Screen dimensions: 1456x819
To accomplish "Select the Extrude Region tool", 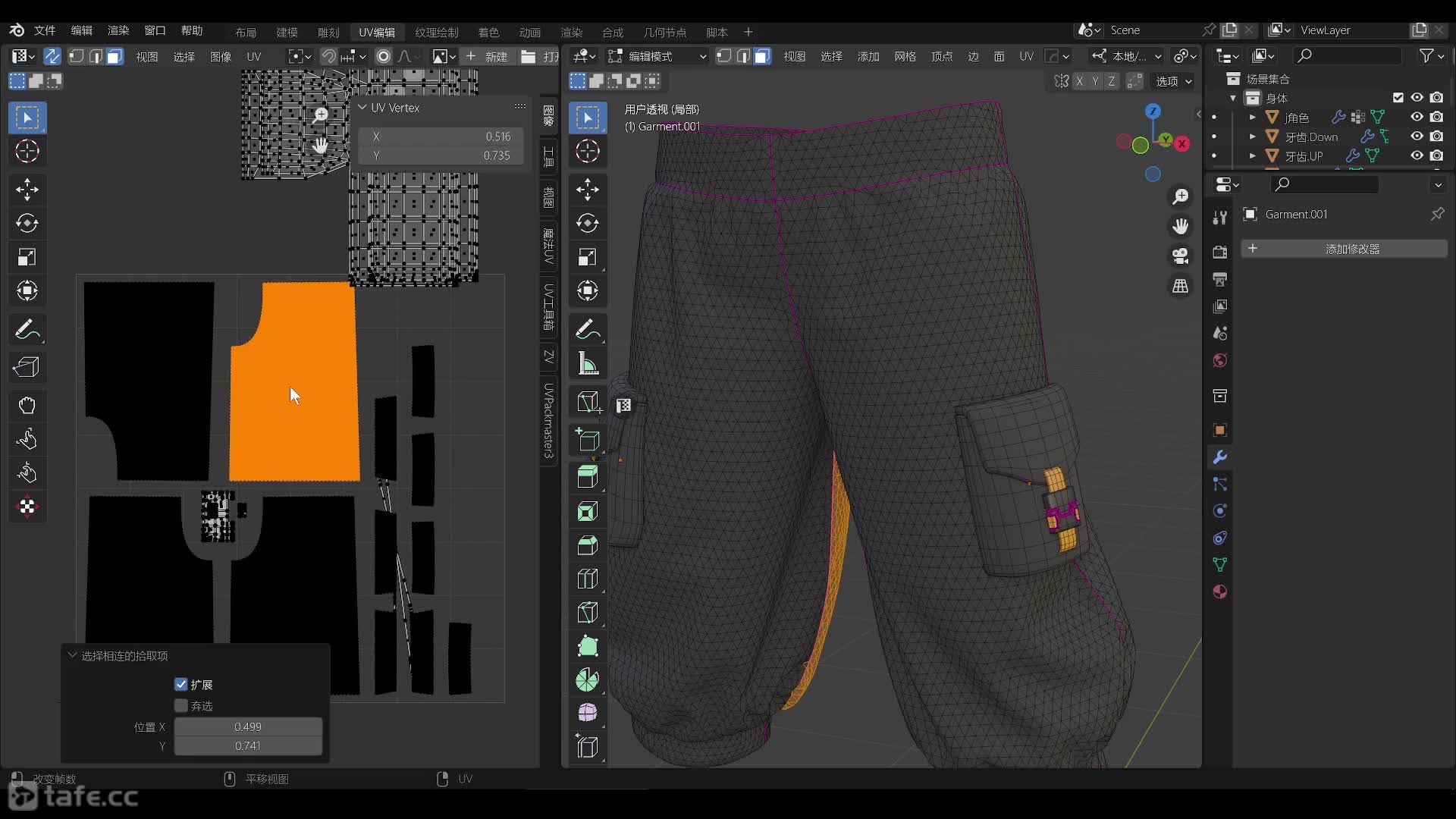I will pyautogui.click(x=588, y=476).
